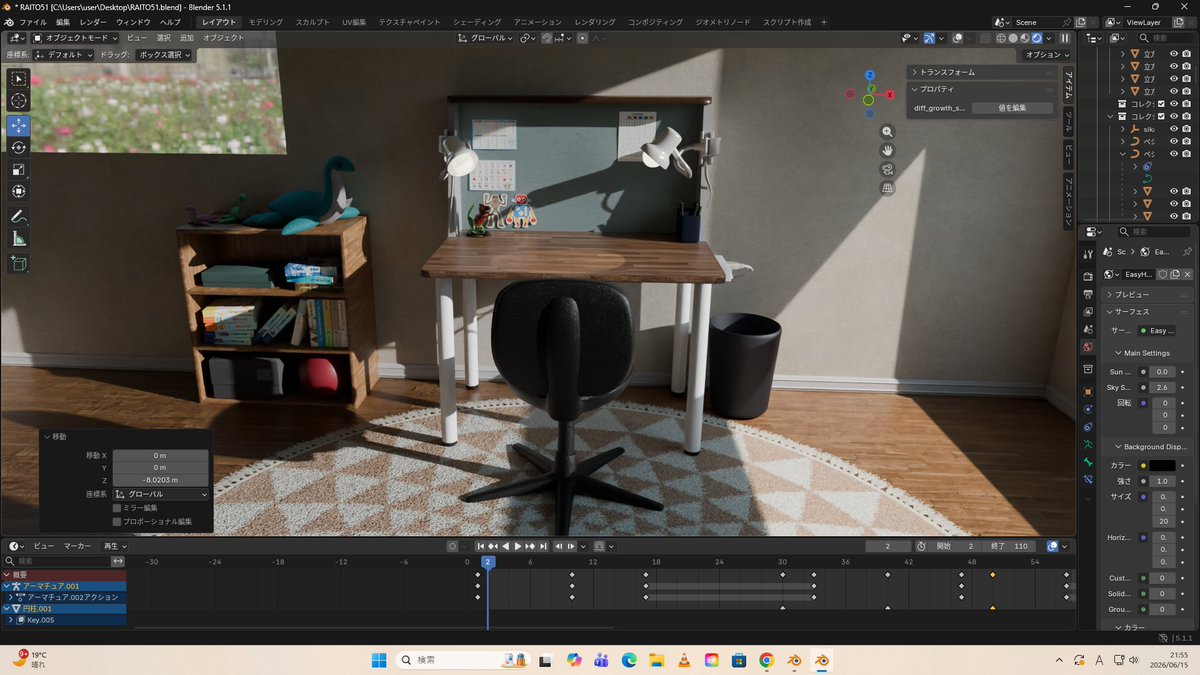The width and height of the screenshot is (1200, 675).
Task: Jump to timeline end frame
Action: pos(544,546)
